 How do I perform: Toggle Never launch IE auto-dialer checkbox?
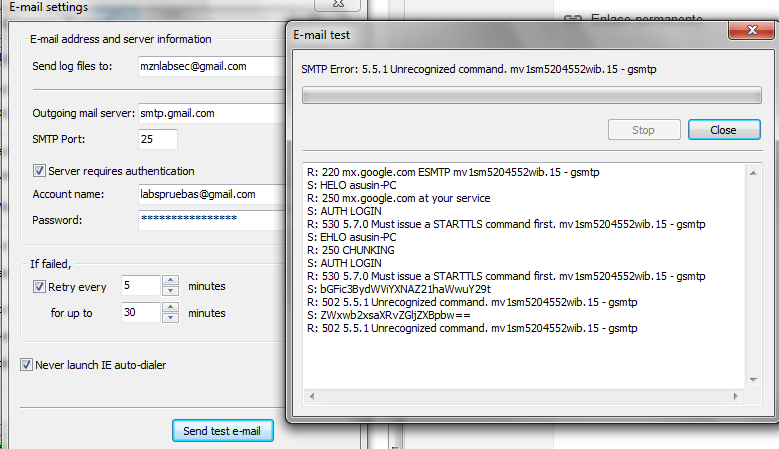point(26,365)
